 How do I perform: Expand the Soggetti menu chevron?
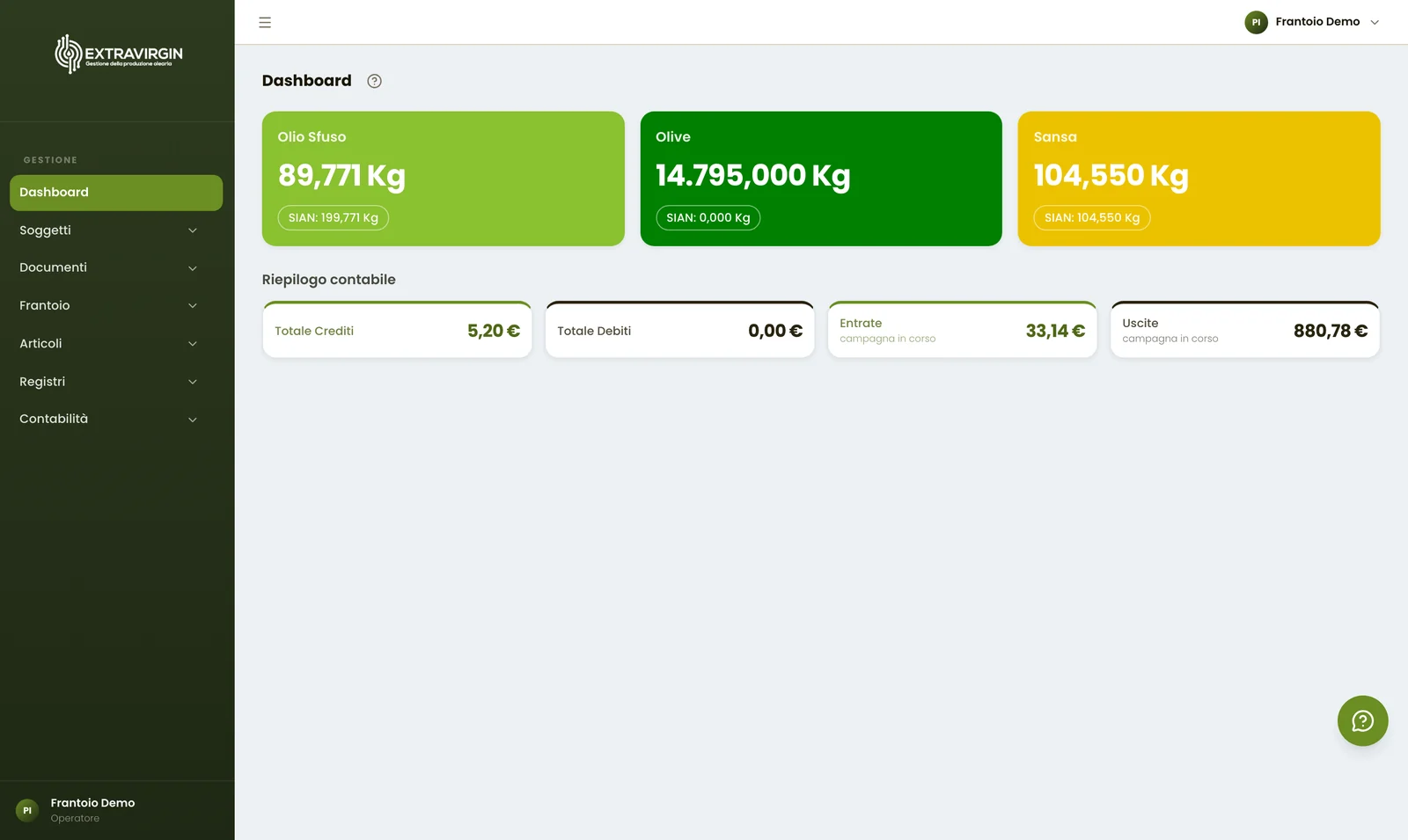(193, 230)
